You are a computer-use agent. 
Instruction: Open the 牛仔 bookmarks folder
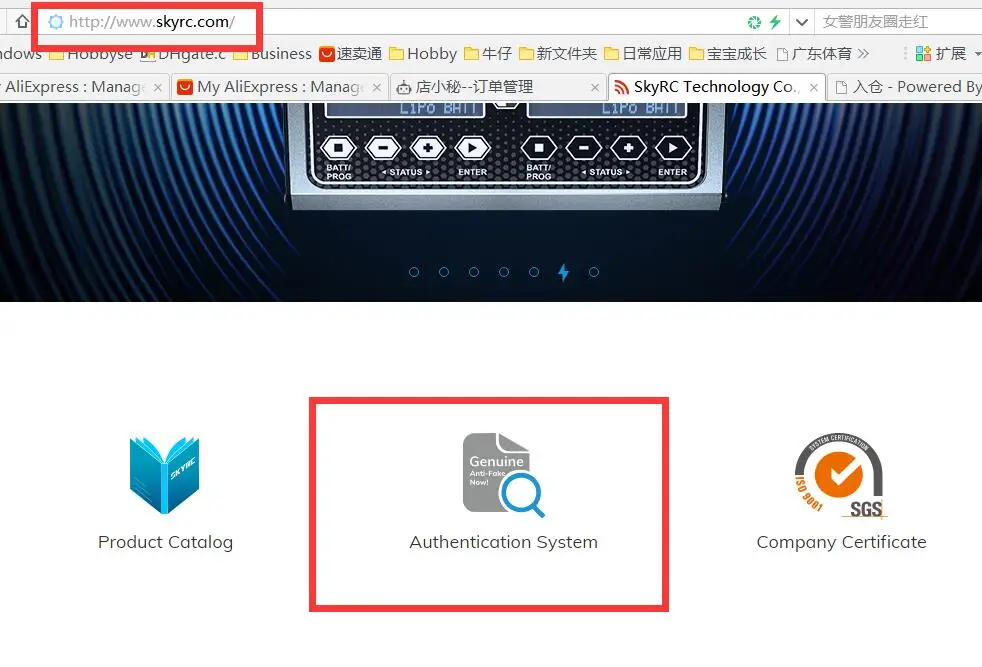click(488, 54)
